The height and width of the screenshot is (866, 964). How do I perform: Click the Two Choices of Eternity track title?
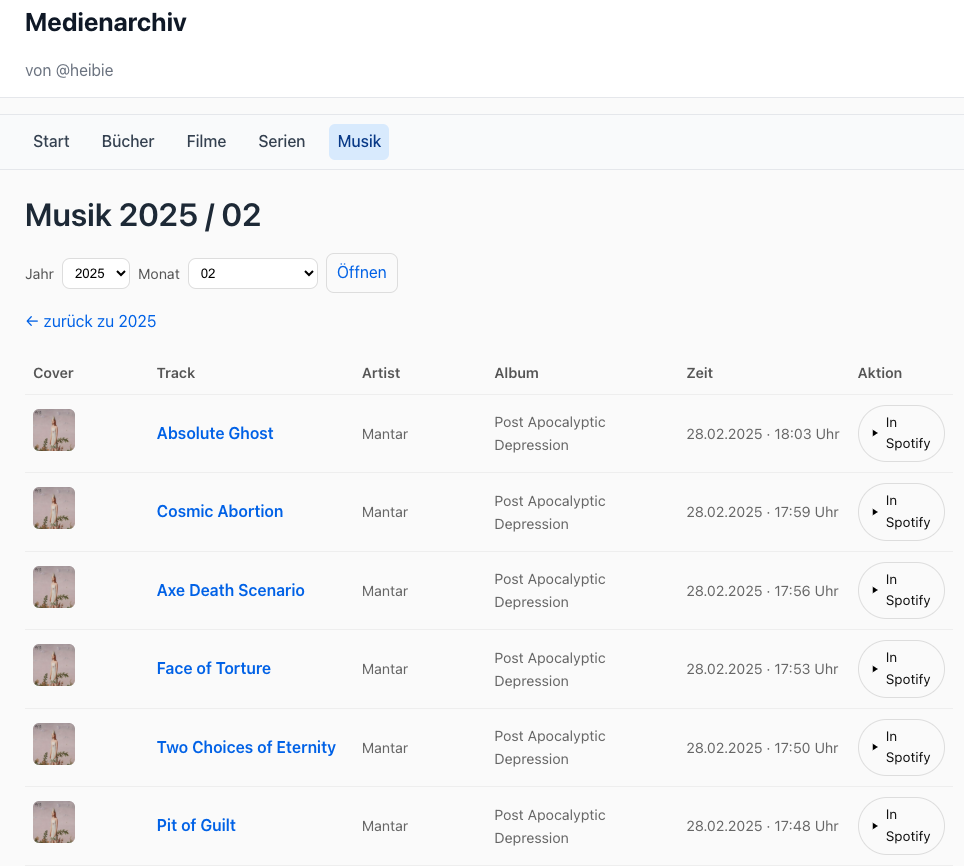(246, 747)
